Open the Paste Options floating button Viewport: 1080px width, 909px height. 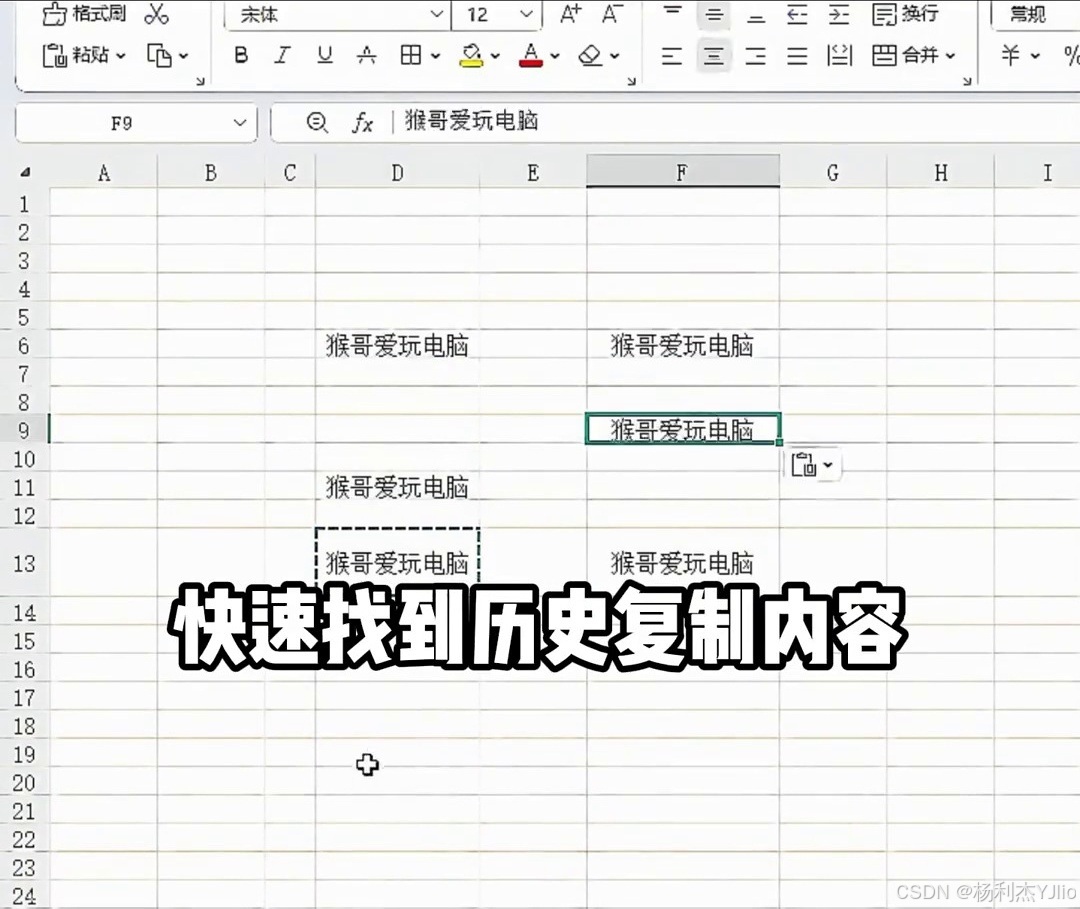[x=812, y=465]
